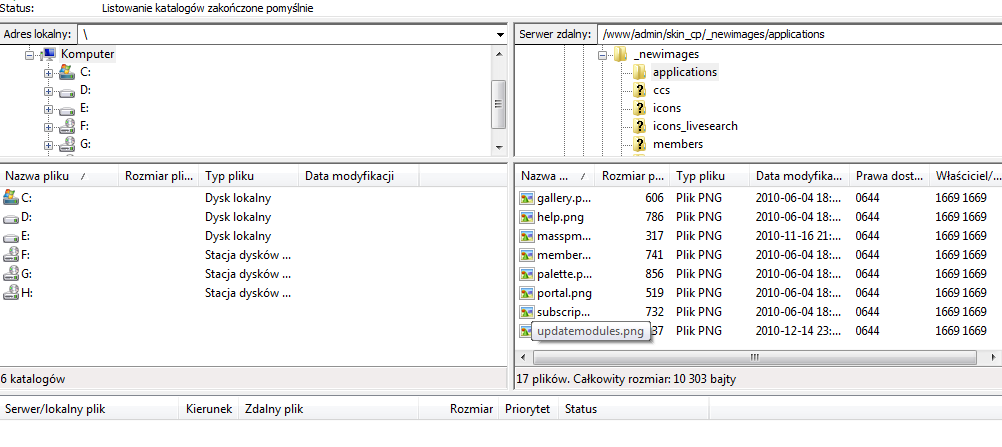This screenshot has height=447, width=1002.
Task: Select the members folder label
Action: pos(678,144)
